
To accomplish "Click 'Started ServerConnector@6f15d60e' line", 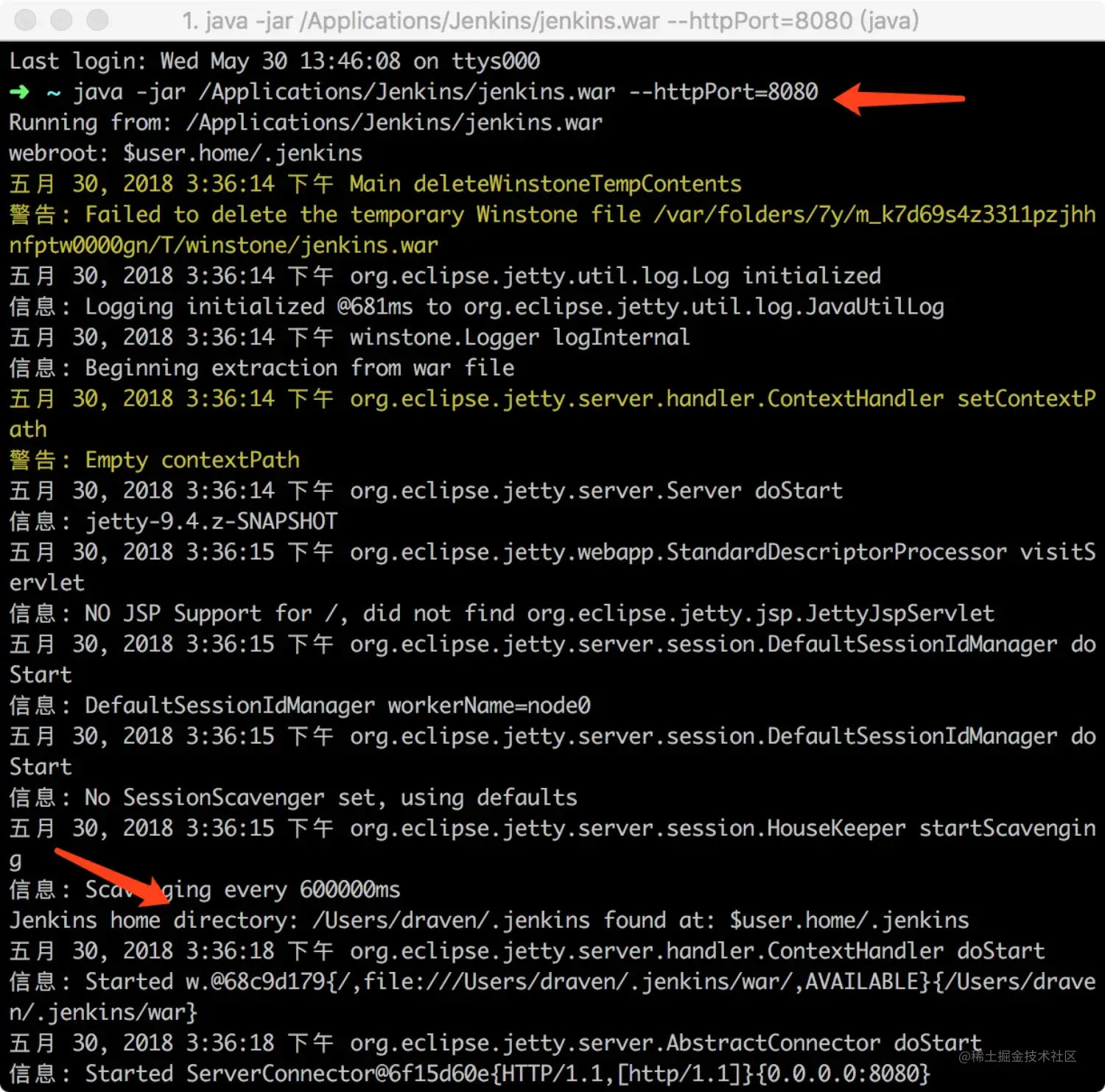I will pos(470,1074).
